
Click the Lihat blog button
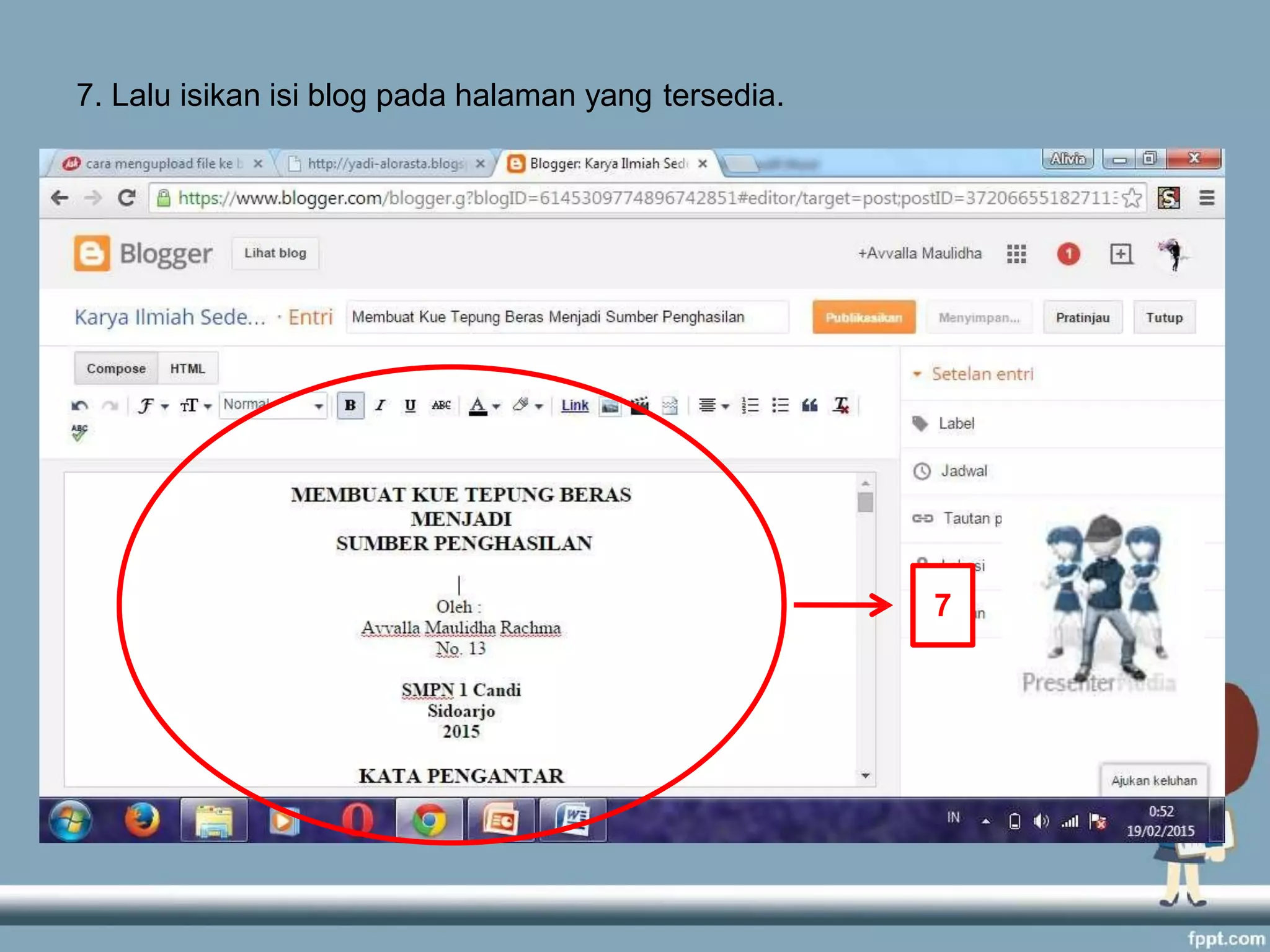pyautogui.click(x=275, y=253)
